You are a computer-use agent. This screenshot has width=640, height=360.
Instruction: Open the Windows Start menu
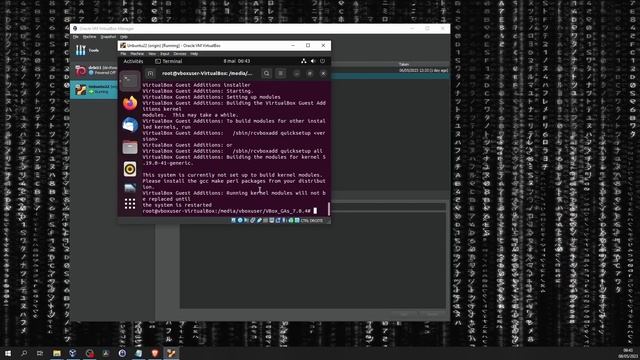tap(8, 353)
